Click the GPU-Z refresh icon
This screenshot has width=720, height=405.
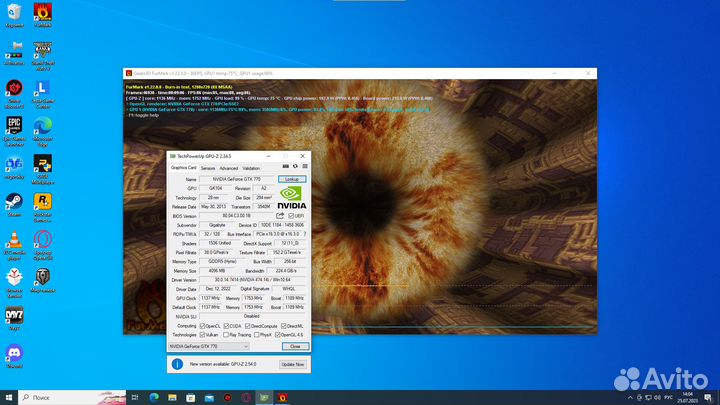point(295,166)
